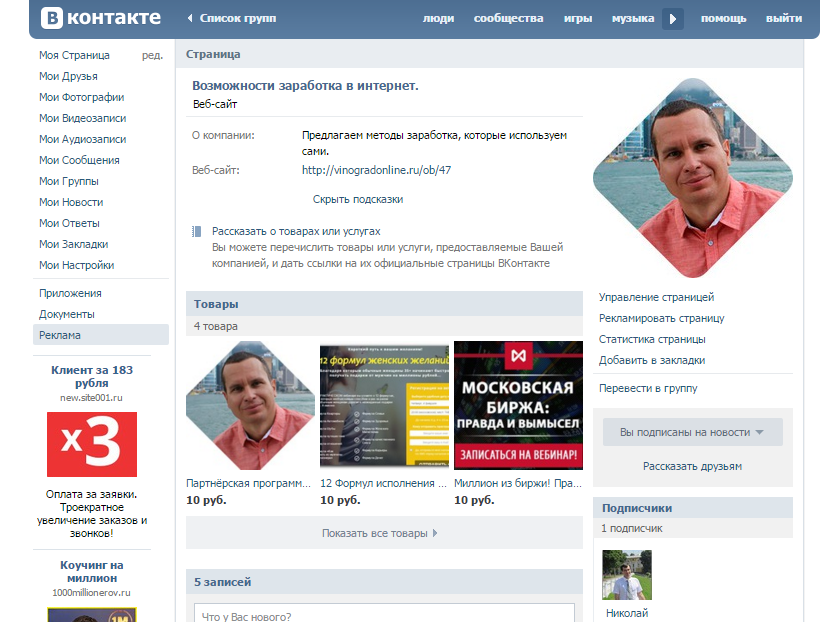Expand the Вы подписаны на новости dropdown
The height and width of the screenshot is (622, 831).
pos(692,432)
